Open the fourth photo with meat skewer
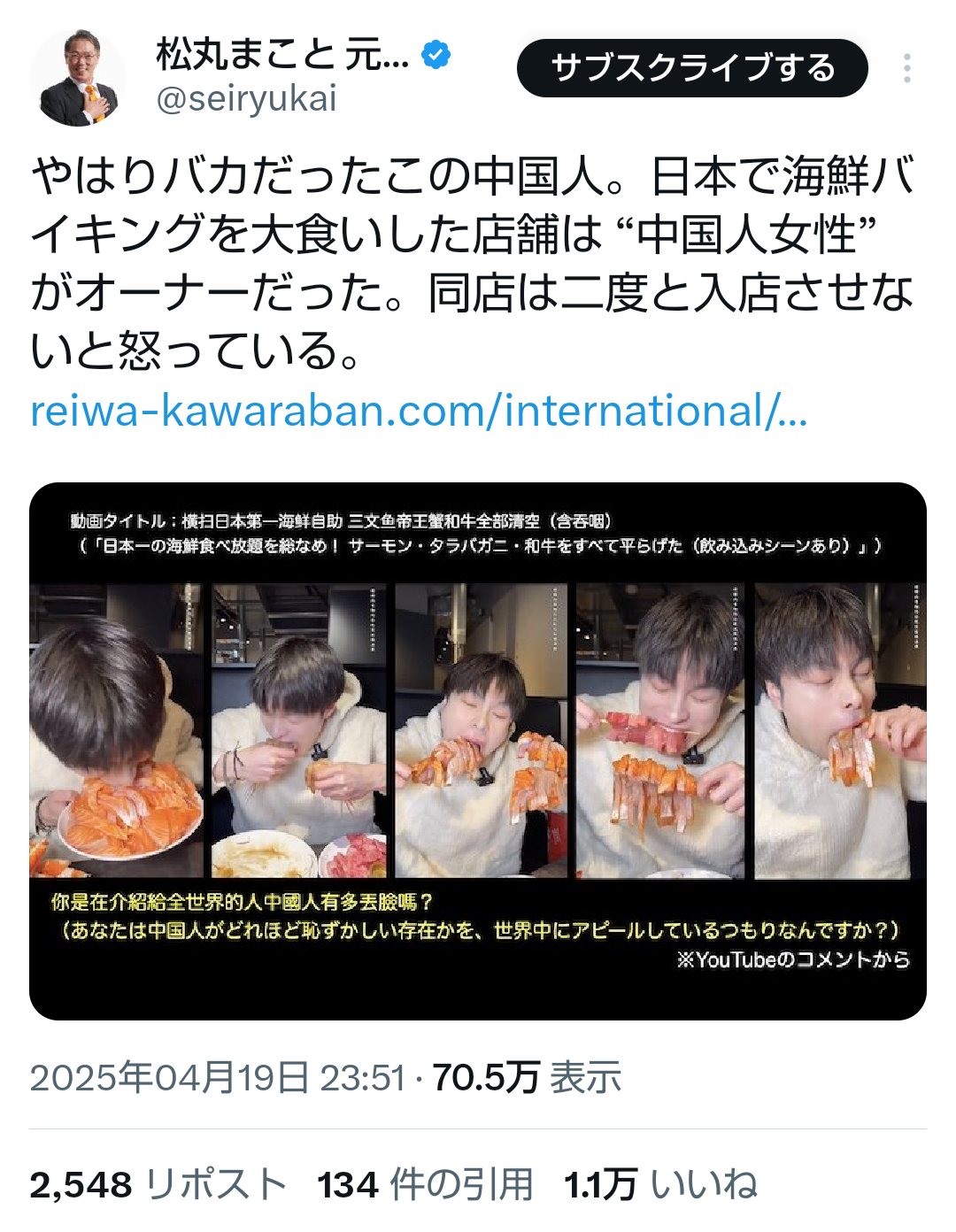956x1232 pixels. tap(660, 730)
